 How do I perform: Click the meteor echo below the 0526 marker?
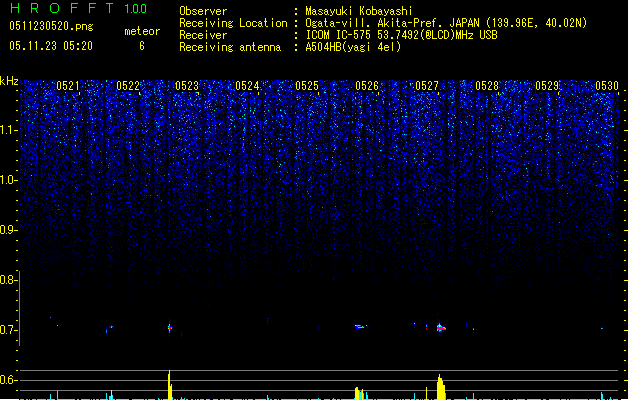[x=361, y=327]
